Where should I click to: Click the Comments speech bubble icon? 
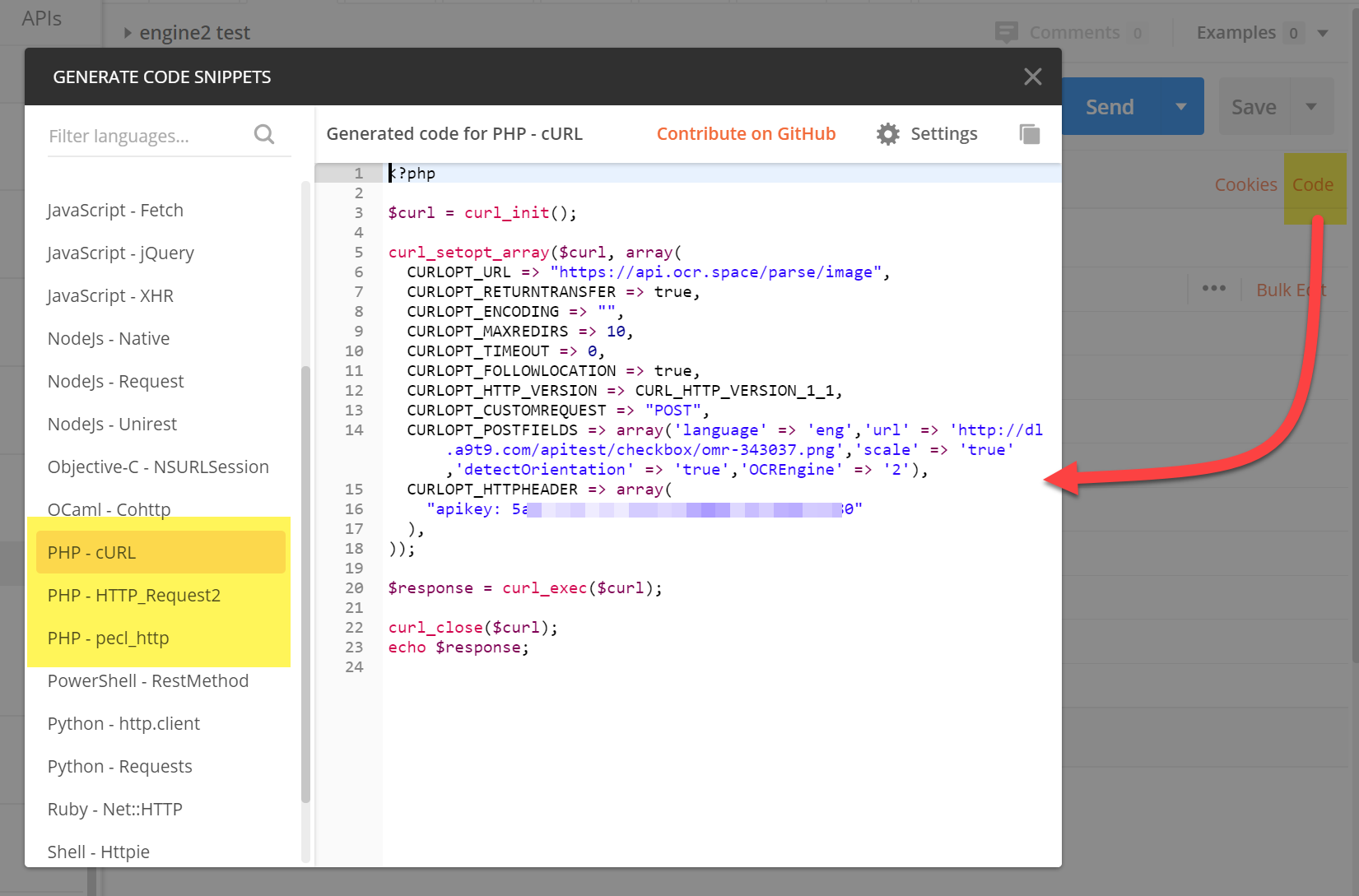(x=1006, y=33)
